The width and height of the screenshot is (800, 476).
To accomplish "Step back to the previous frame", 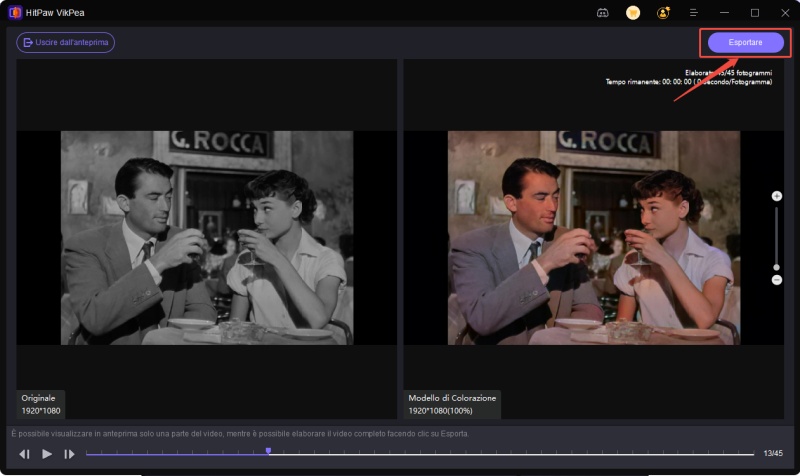I will click(25, 454).
